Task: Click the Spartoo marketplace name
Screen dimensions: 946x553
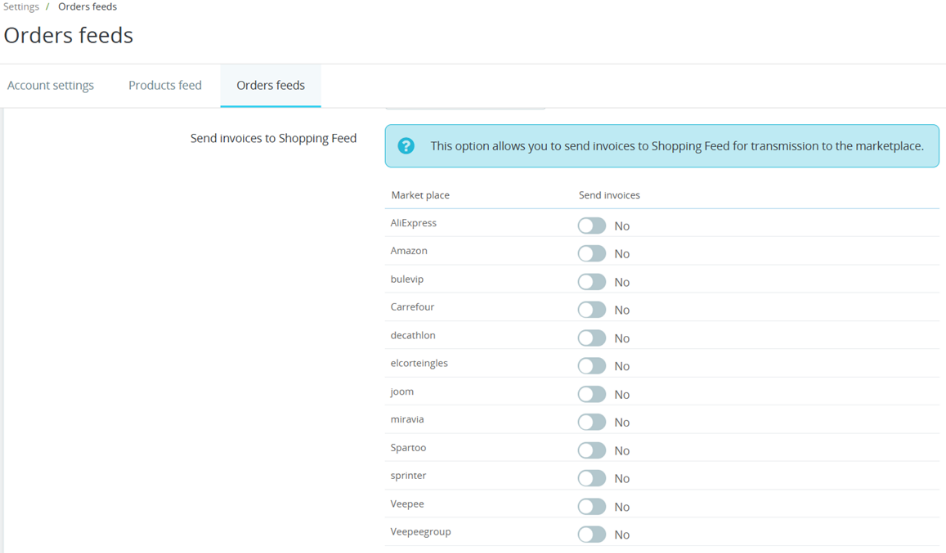Action: [x=408, y=447]
